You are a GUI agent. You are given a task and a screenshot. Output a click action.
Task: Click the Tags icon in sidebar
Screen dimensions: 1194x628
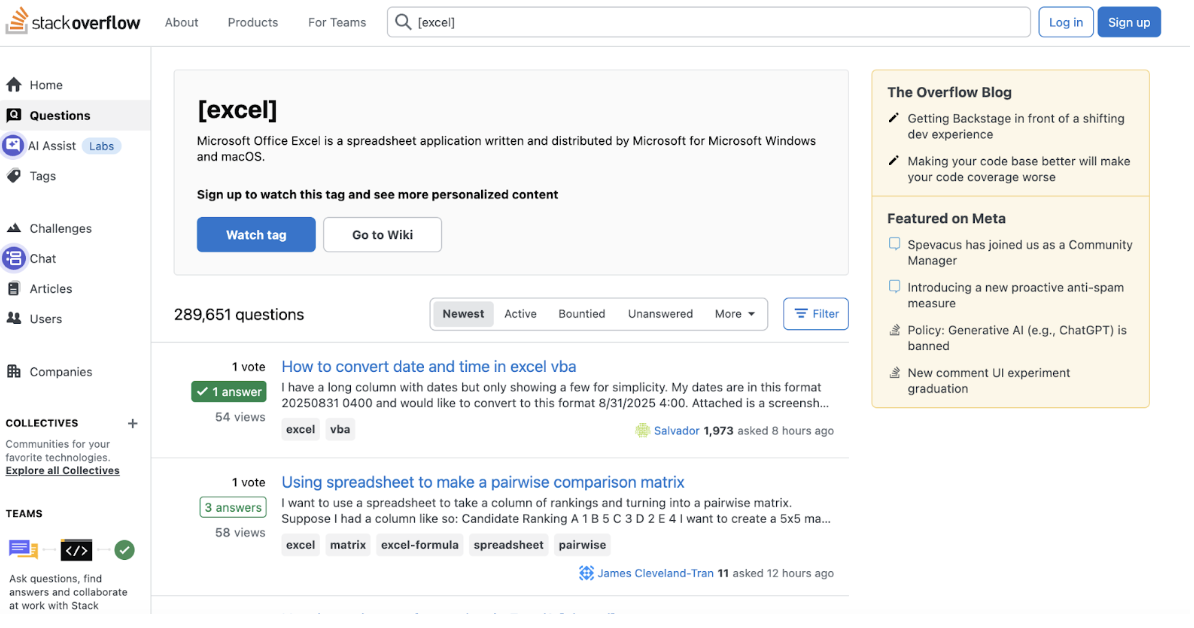14,176
